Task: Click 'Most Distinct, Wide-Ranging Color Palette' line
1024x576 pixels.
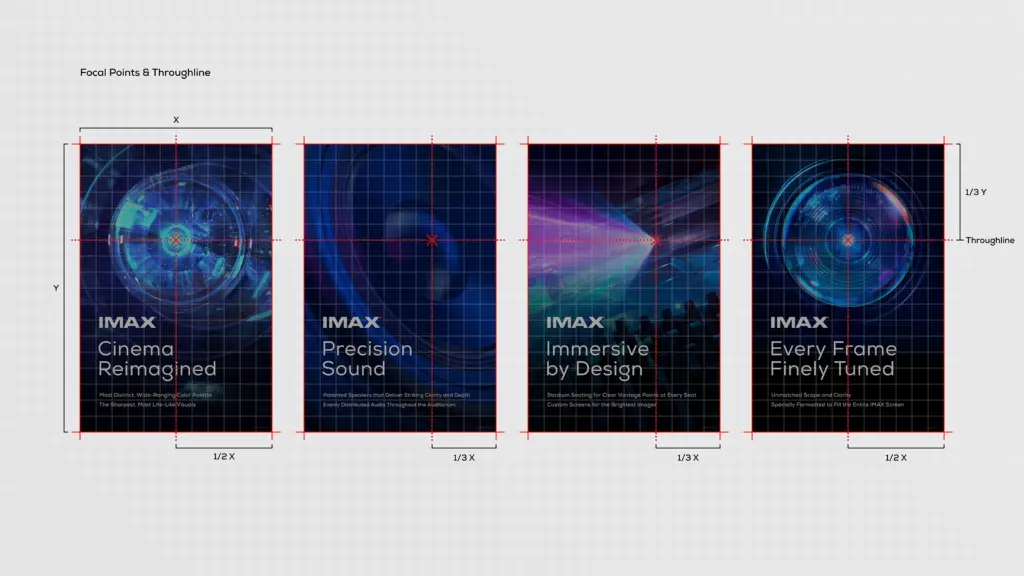Action: [155, 395]
